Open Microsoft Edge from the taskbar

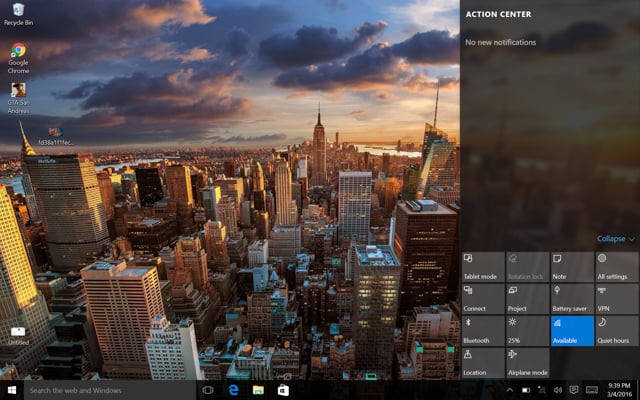coord(233,390)
